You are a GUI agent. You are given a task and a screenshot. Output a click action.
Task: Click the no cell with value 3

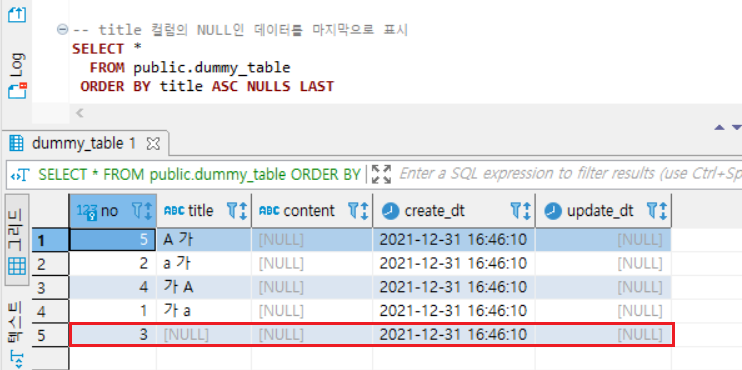[113, 335]
